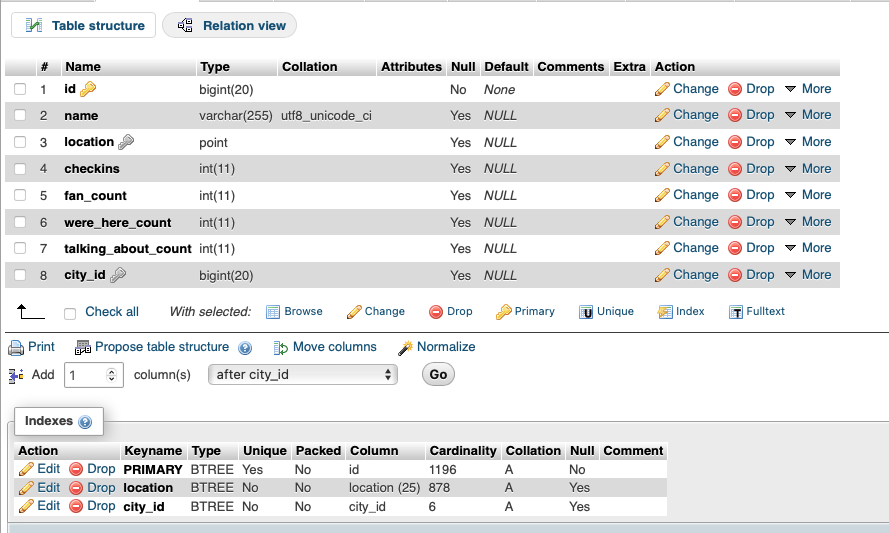This screenshot has height=533, width=889.
Task: Click the Browse icon in With selected
Action: 273,312
